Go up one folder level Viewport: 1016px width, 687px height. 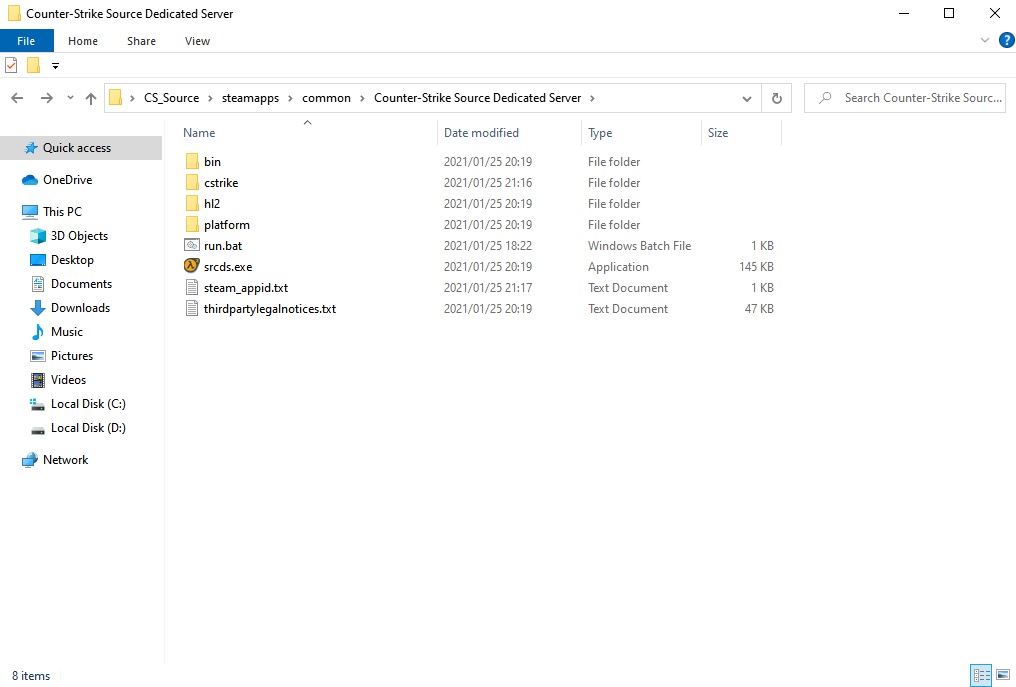click(x=91, y=98)
